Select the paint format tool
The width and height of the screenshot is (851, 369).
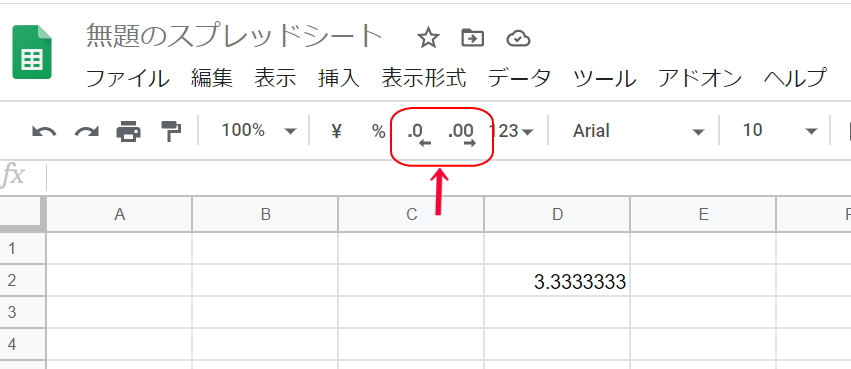click(172, 131)
